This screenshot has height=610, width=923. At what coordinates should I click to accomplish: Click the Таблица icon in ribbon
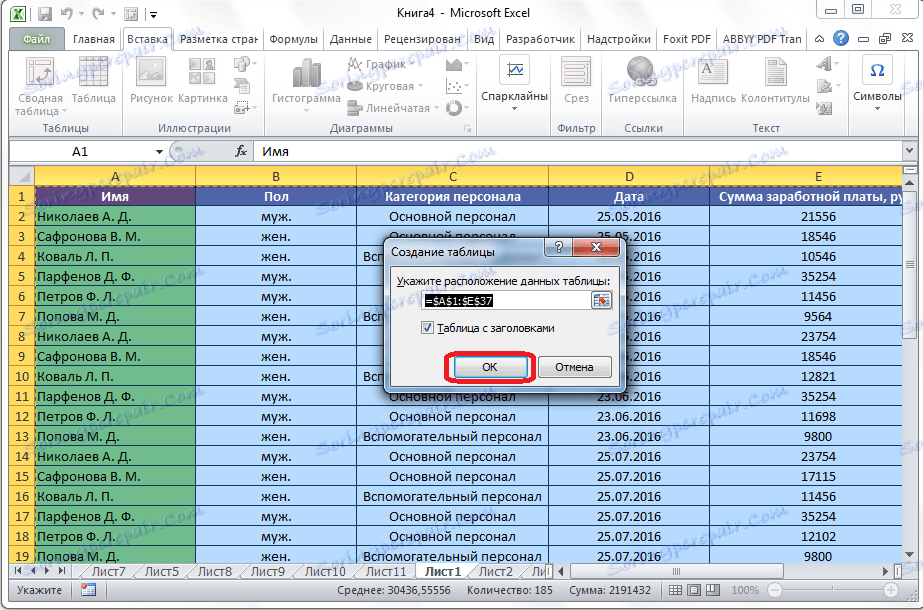tap(93, 72)
